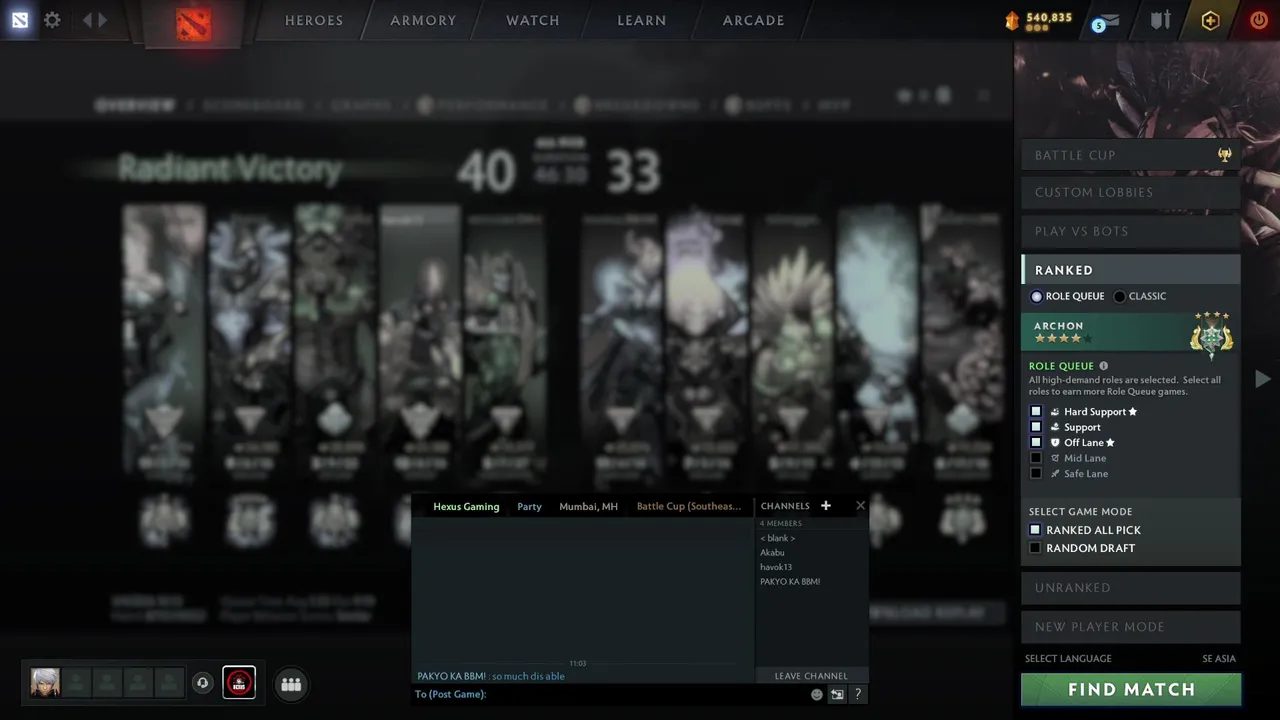Click the 'so much dis able' chat message
This screenshot has height=720, width=1280.
(528, 676)
